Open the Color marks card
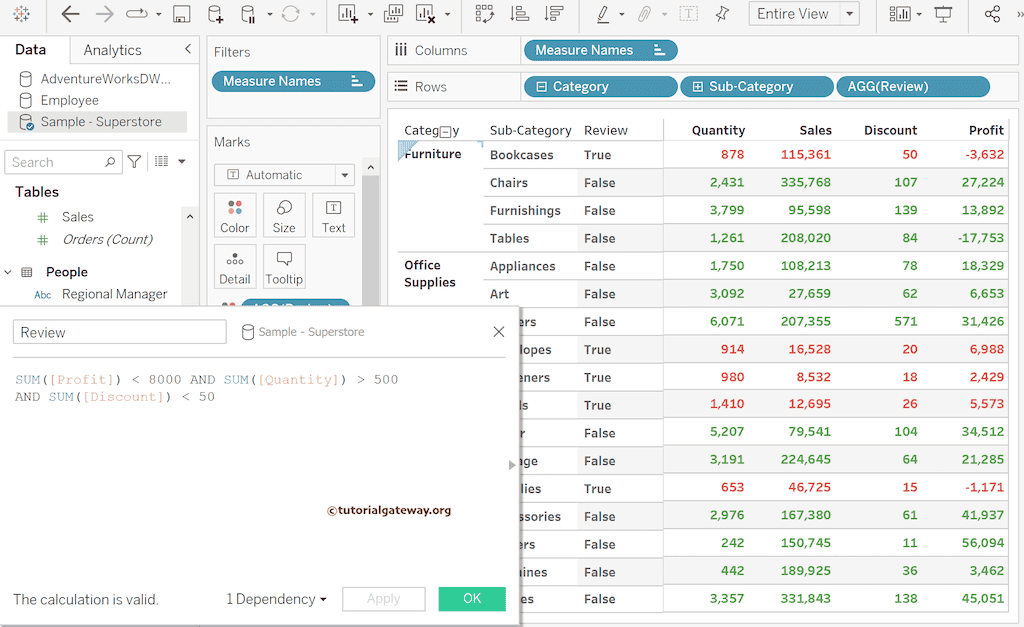Screen dimensions: 1024x627 [x=235, y=215]
